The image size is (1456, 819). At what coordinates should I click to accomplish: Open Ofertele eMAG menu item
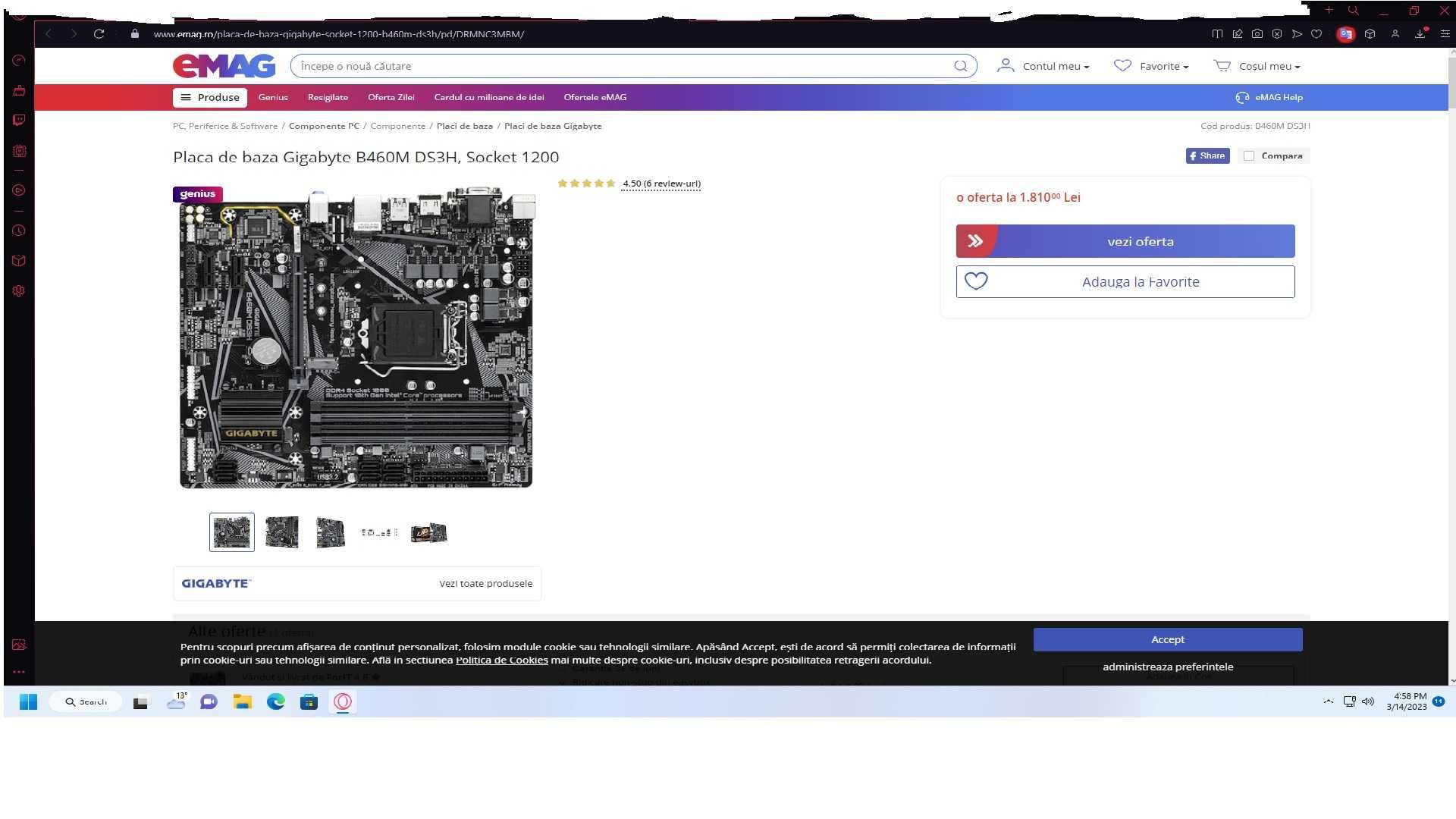[x=595, y=97]
